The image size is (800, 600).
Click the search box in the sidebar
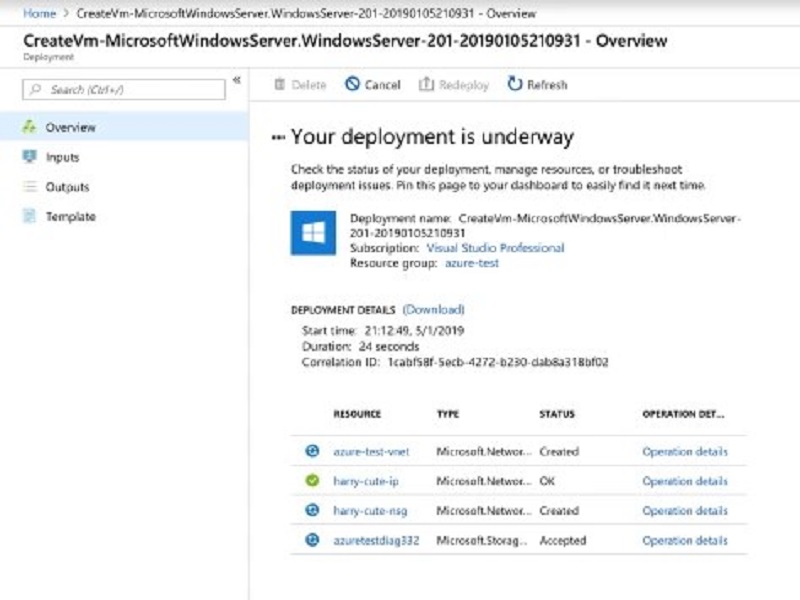[x=123, y=90]
